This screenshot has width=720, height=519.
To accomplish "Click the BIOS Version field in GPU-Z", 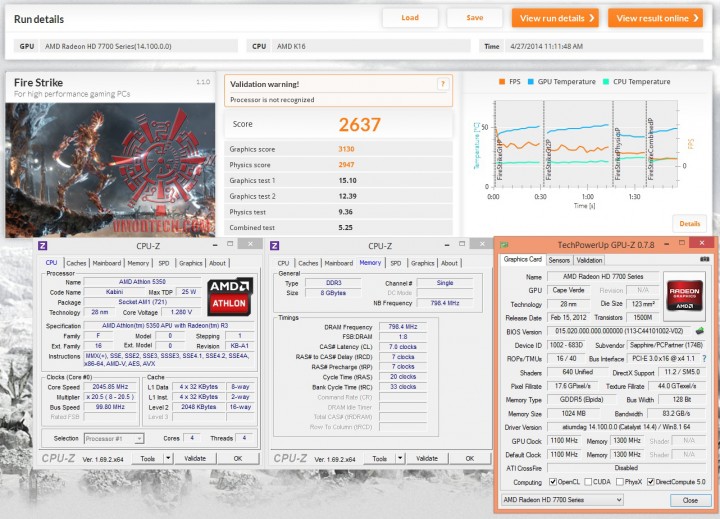I will [619, 331].
